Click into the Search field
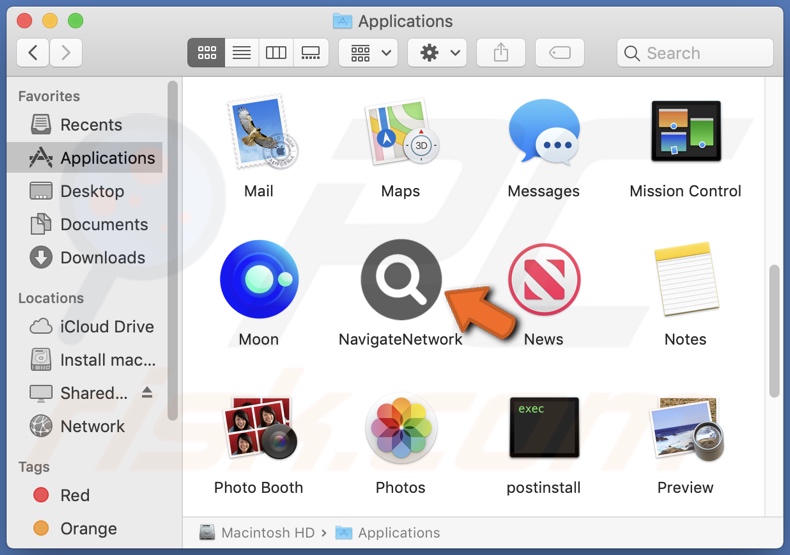Screen dimensions: 790x555 pyautogui.click(x=695, y=53)
